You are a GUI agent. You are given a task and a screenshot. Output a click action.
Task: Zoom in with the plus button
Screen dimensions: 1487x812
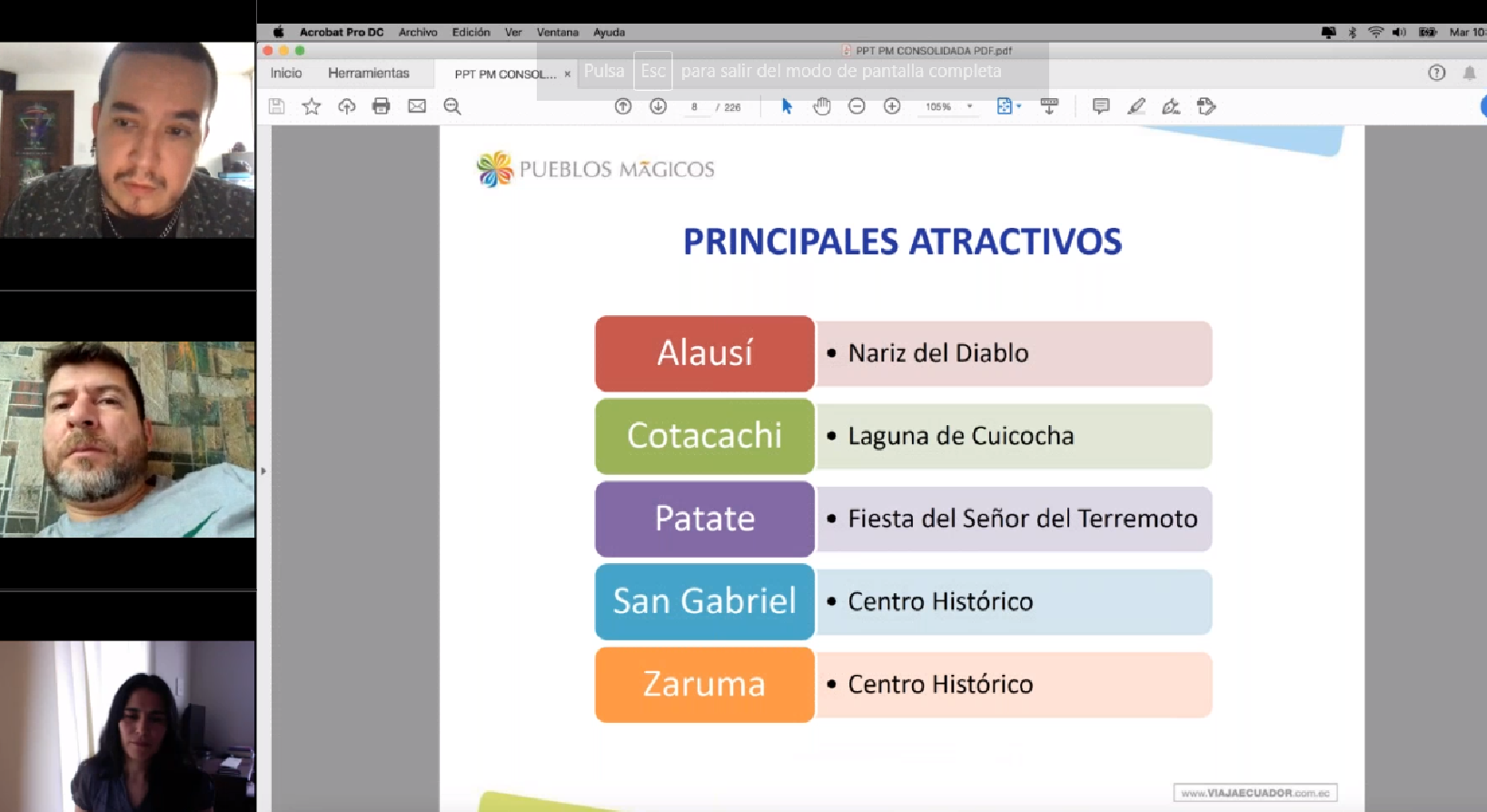(x=892, y=106)
